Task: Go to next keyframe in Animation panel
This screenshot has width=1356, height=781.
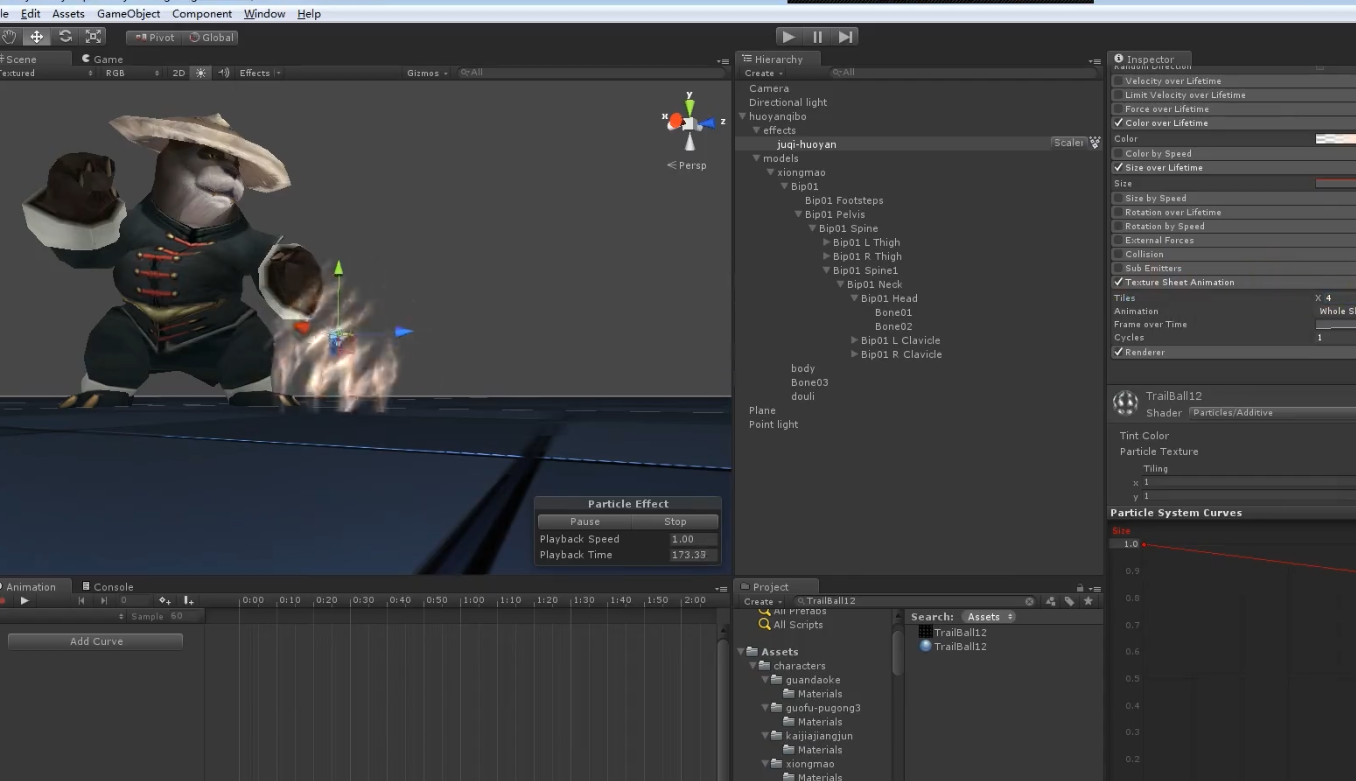Action: (104, 601)
